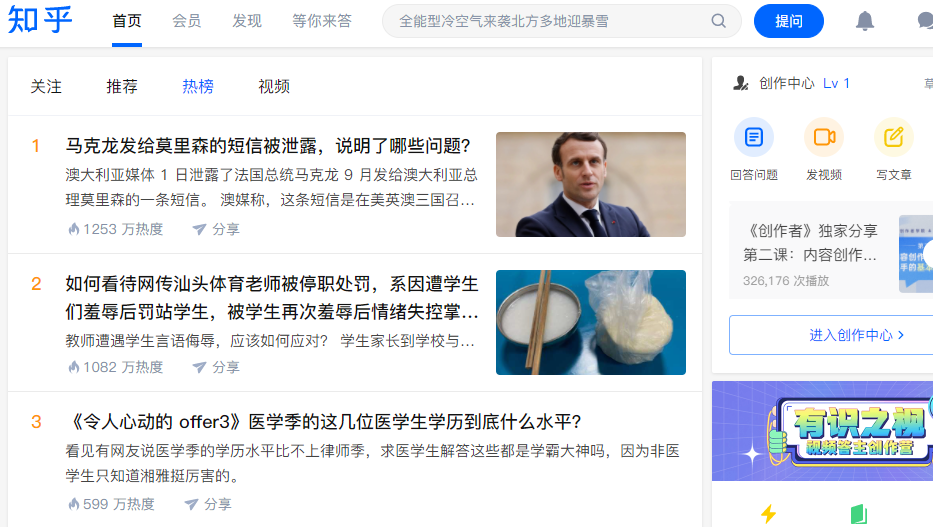The width and height of the screenshot is (933, 527).
Task: Switch to the 推荐 tab
Action: pyautogui.click(x=121, y=87)
